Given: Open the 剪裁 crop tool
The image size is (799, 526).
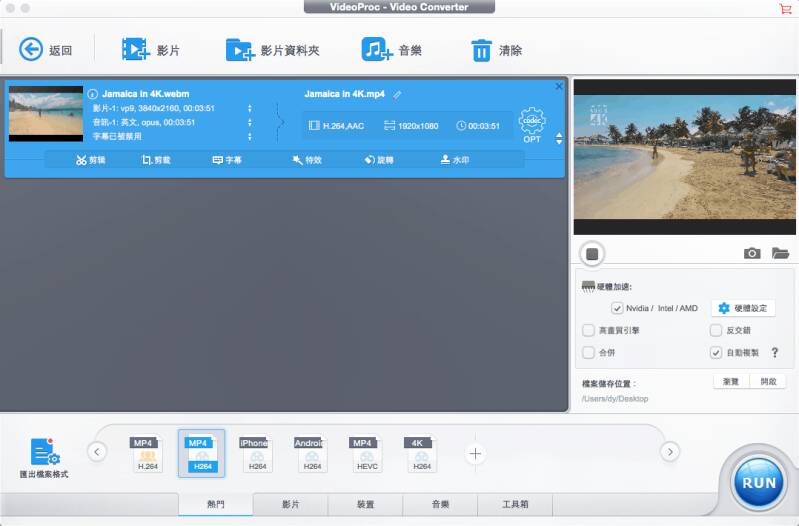Looking at the screenshot, I should [156, 160].
